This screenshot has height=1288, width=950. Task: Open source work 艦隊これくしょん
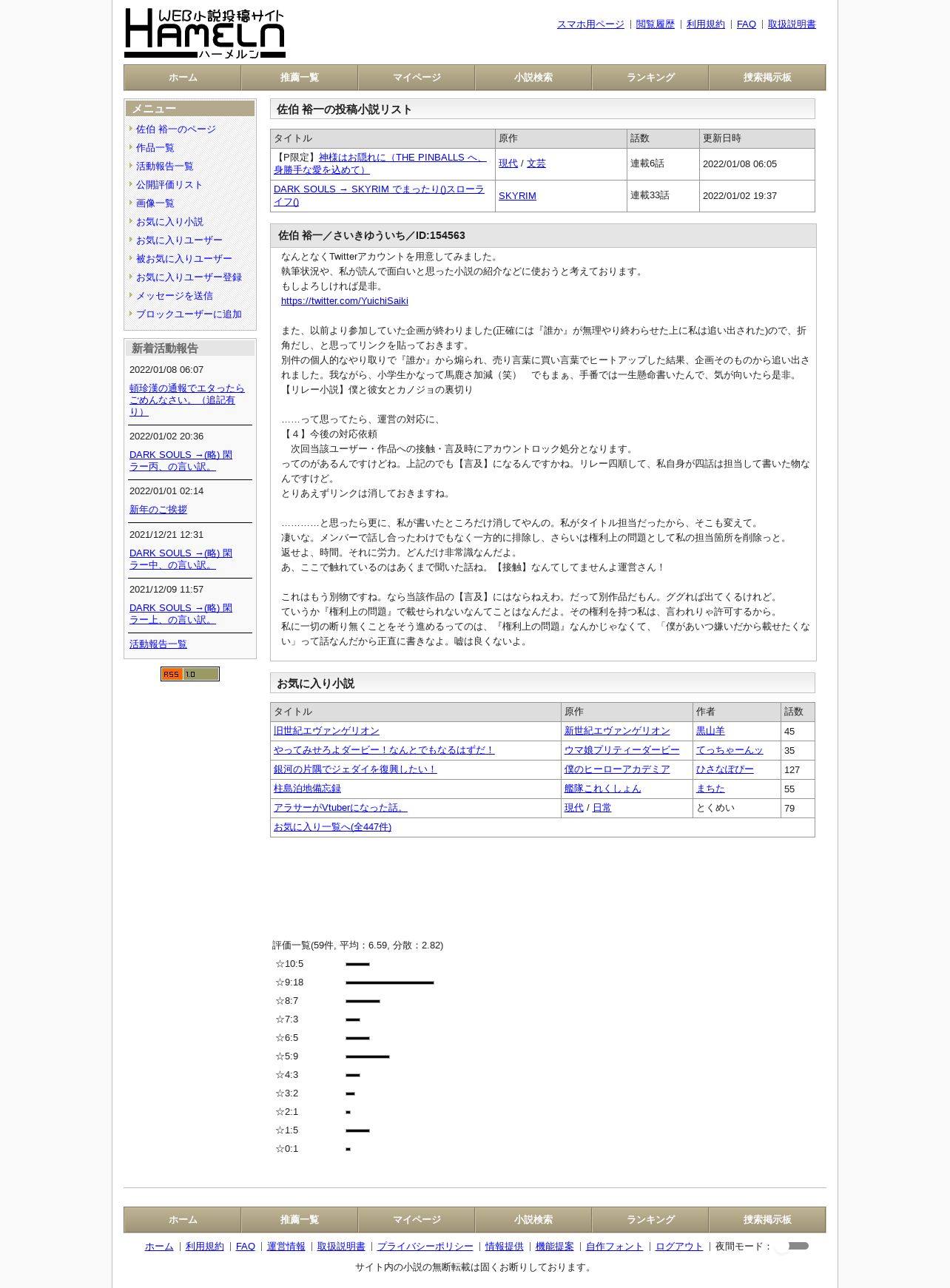(x=603, y=789)
